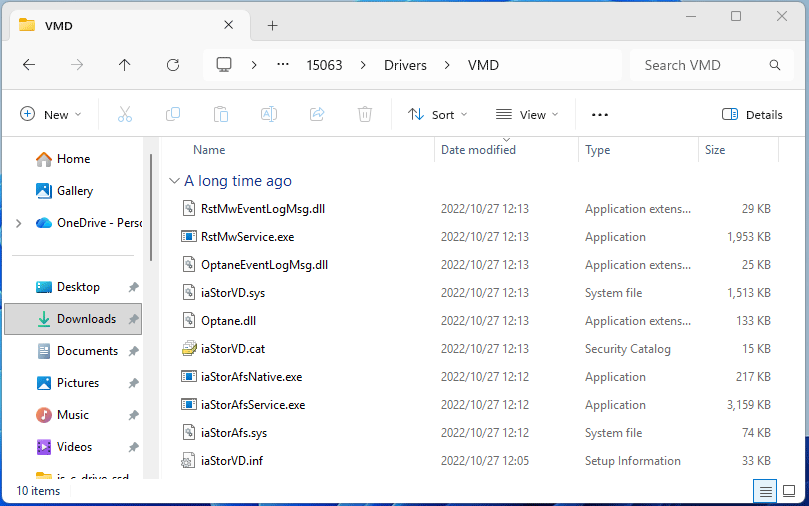The height and width of the screenshot is (506, 809).
Task: Expand the chevron after the PC icon
Action: pyautogui.click(x=254, y=65)
